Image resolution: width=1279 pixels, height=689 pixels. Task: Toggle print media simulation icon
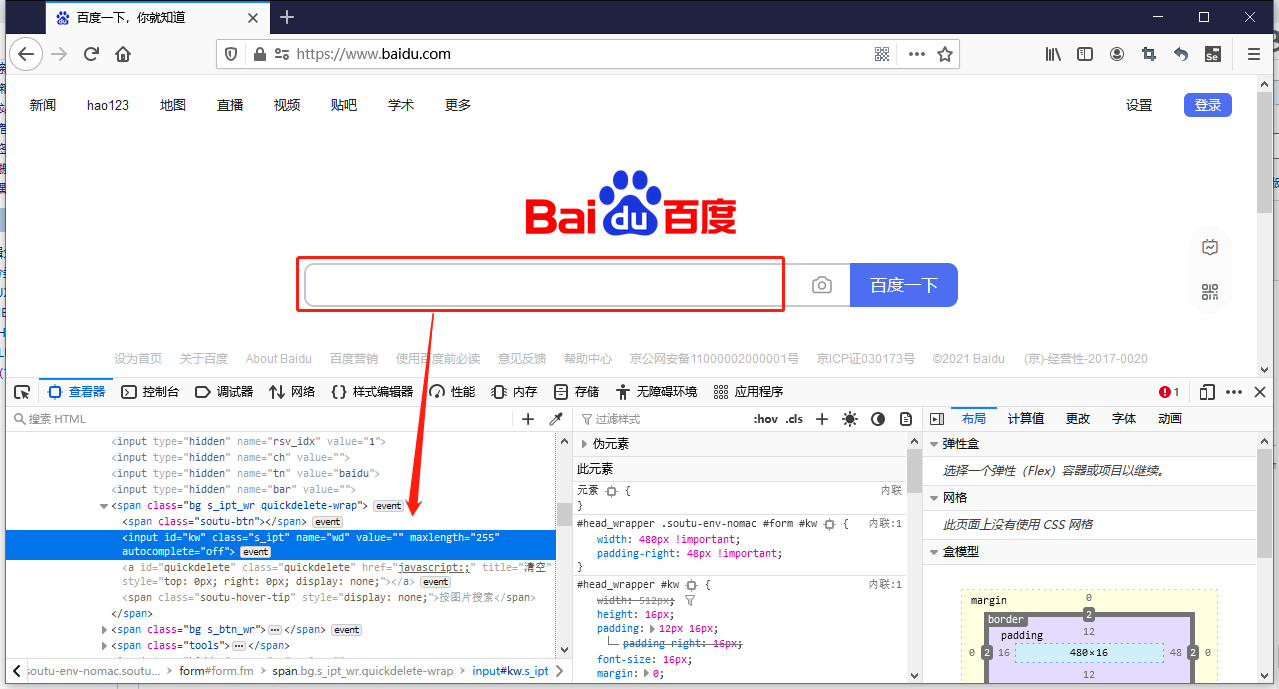pos(906,419)
